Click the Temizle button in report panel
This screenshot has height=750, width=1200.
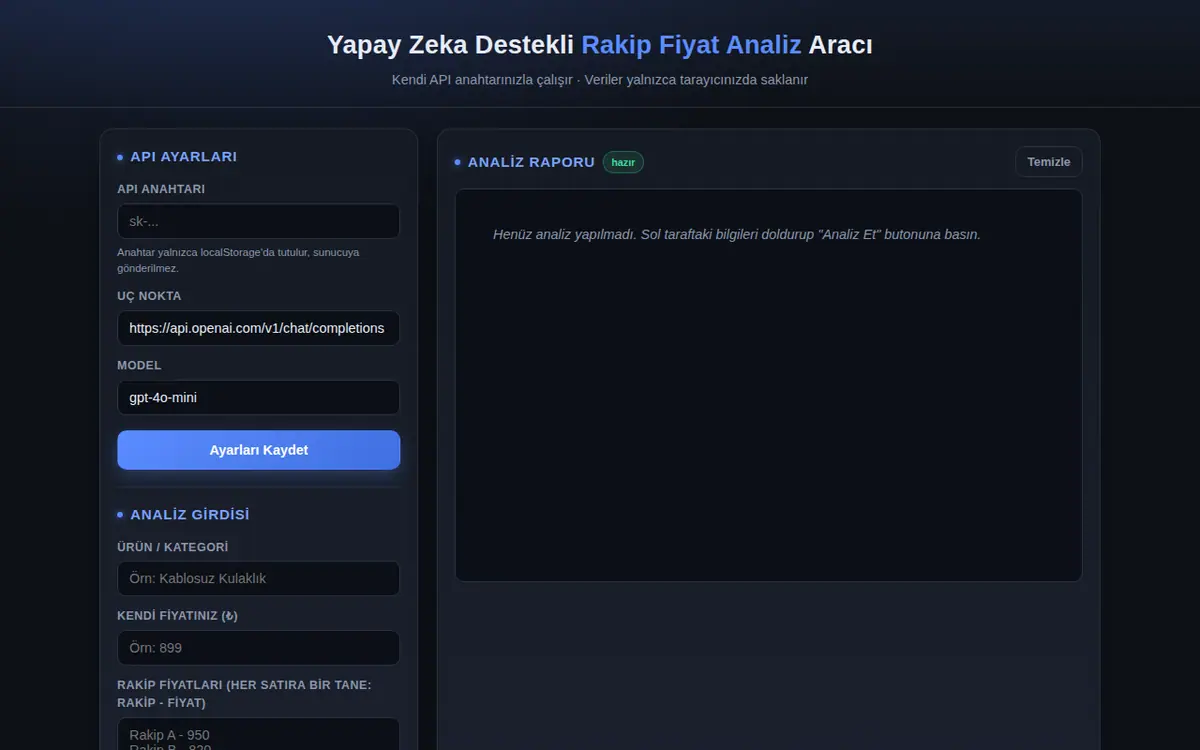[1048, 162]
